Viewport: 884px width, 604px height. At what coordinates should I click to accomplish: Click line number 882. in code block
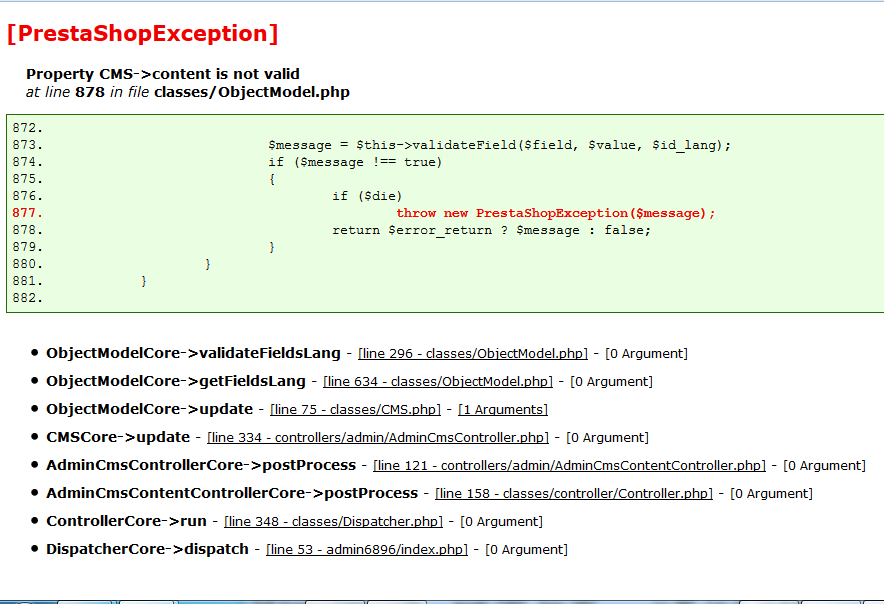28,298
